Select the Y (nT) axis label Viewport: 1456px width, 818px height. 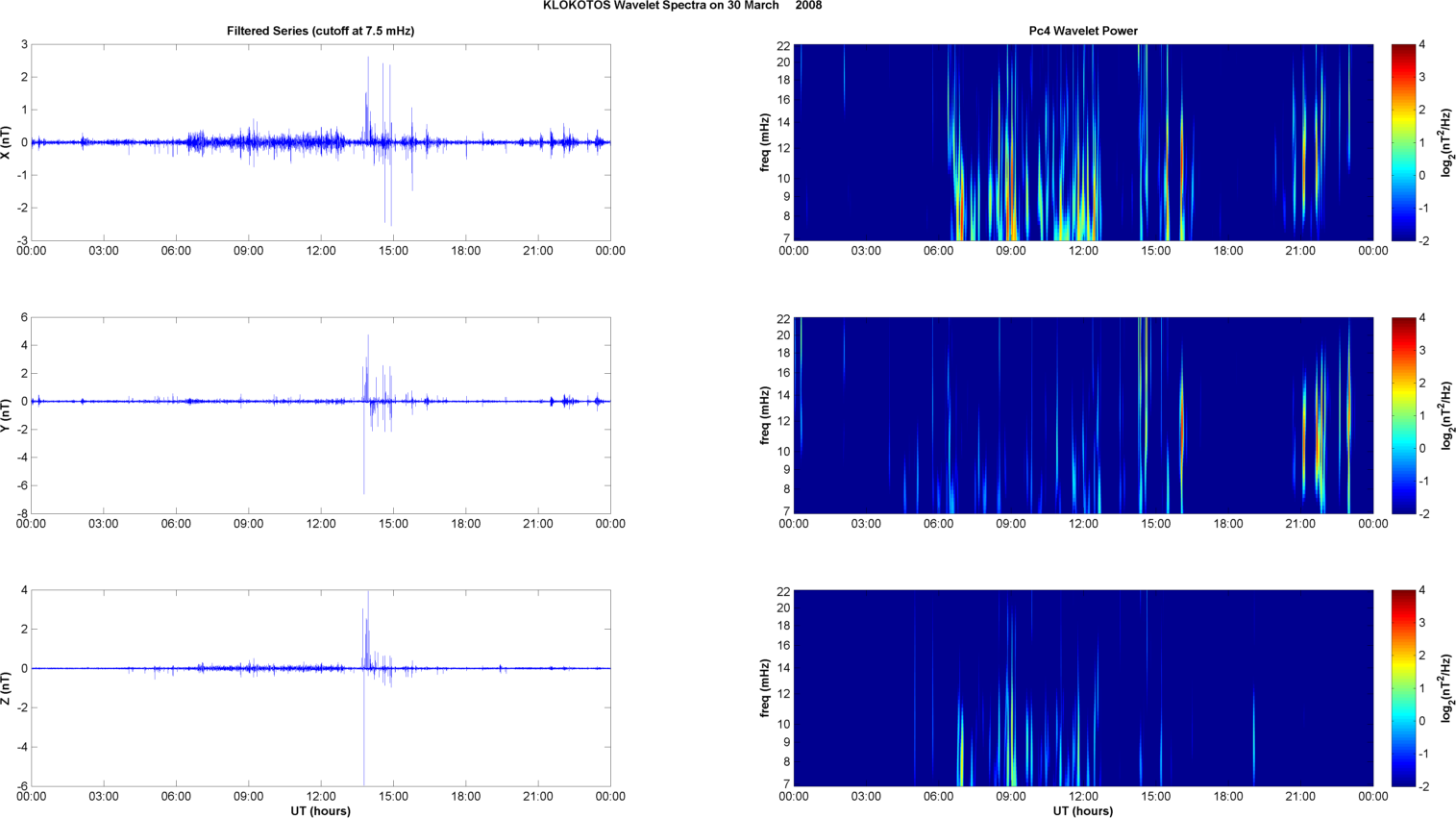pyautogui.click(x=7, y=415)
